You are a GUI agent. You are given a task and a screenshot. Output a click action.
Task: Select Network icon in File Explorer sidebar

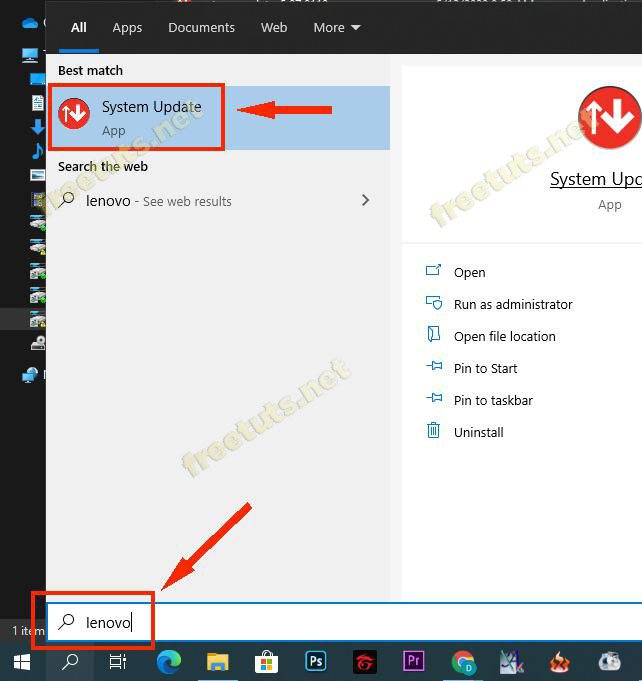30,374
